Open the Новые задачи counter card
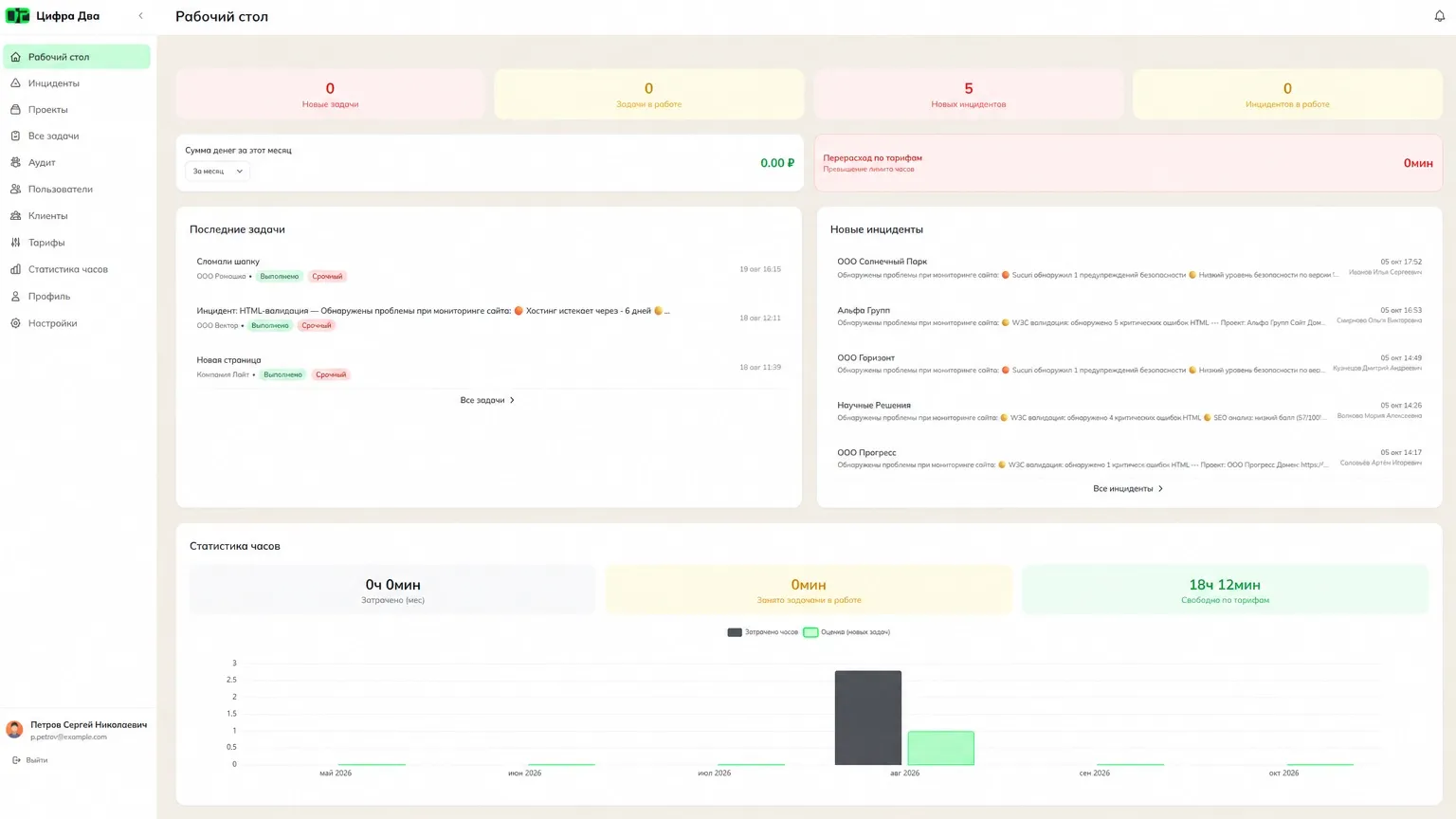The height and width of the screenshot is (819, 1456). [330, 95]
